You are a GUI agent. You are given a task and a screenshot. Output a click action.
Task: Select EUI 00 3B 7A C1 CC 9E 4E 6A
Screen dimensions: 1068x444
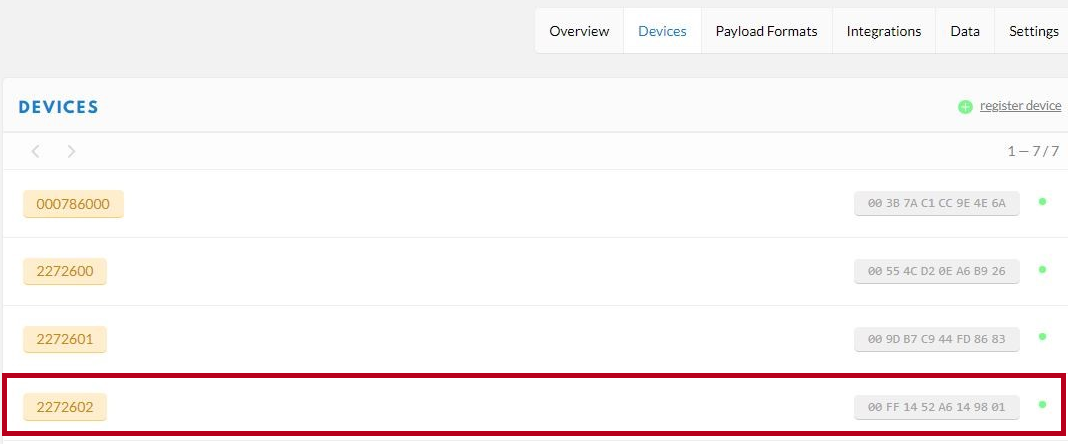click(937, 203)
